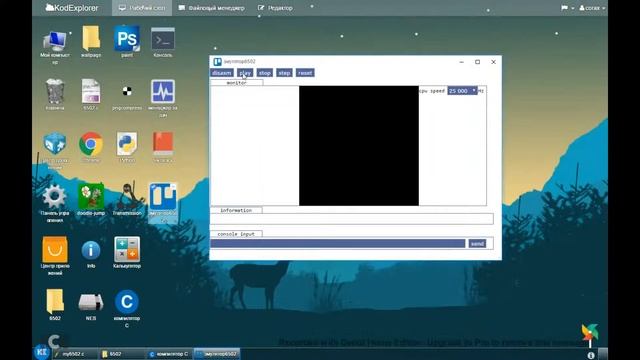The image size is (640, 360).
Task: Click show-desktop button at taskbar far right
Action: coord(603,353)
